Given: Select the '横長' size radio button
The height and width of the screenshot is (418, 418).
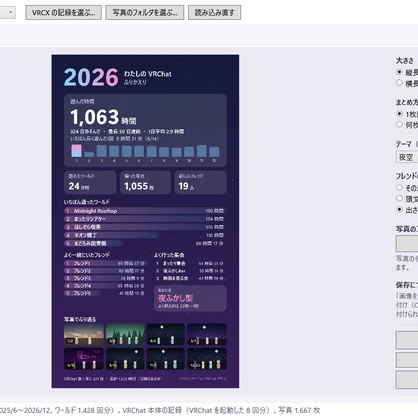Looking at the screenshot, I should pyautogui.click(x=399, y=83).
